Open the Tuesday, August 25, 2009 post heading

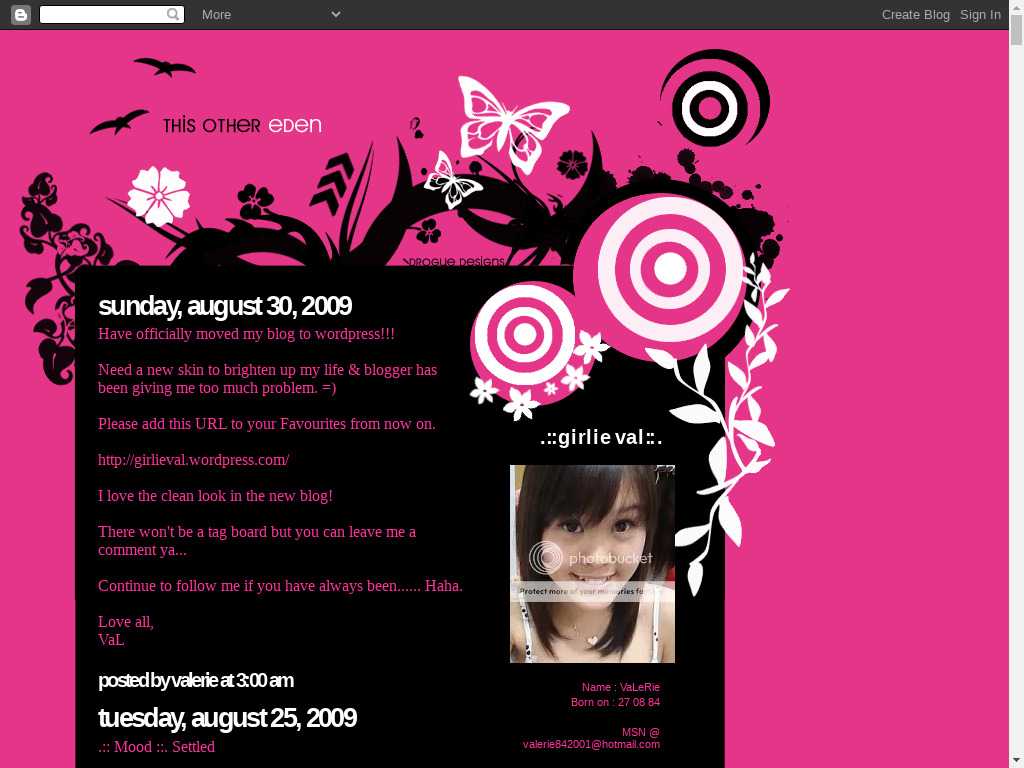click(x=227, y=718)
